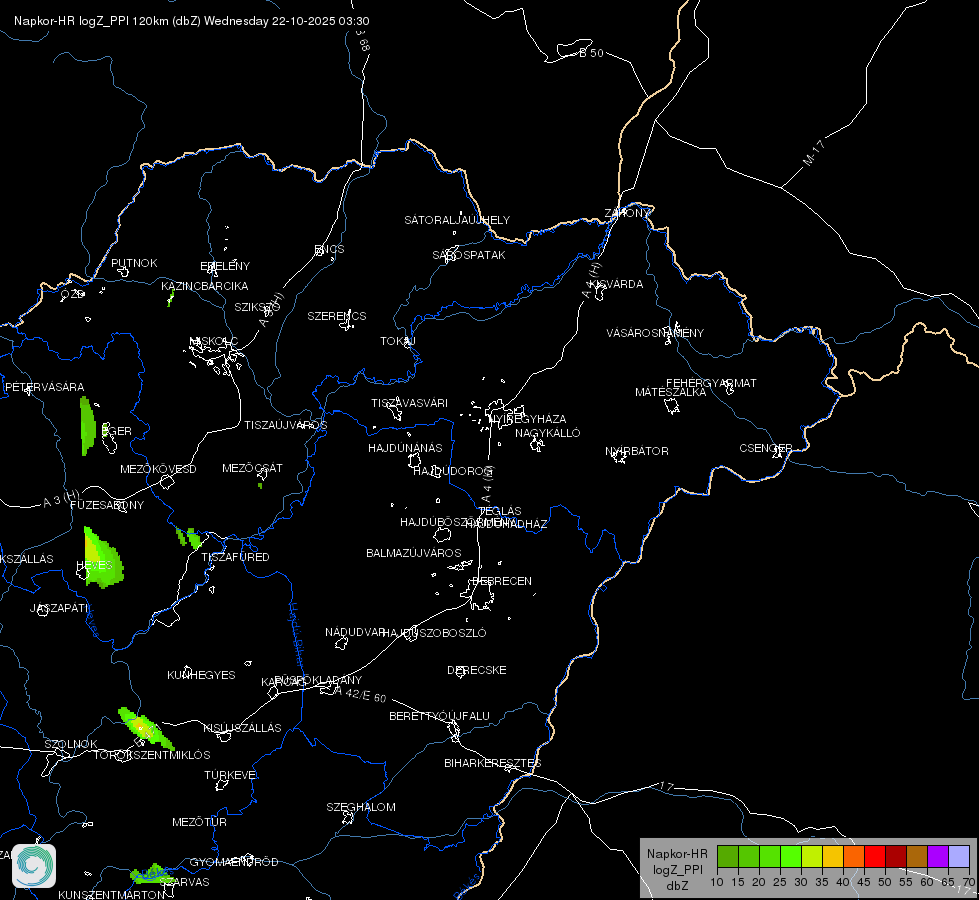The image size is (979, 900).
Task: Click the HAJDÚNÁNÁS label
Action: coord(405,448)
